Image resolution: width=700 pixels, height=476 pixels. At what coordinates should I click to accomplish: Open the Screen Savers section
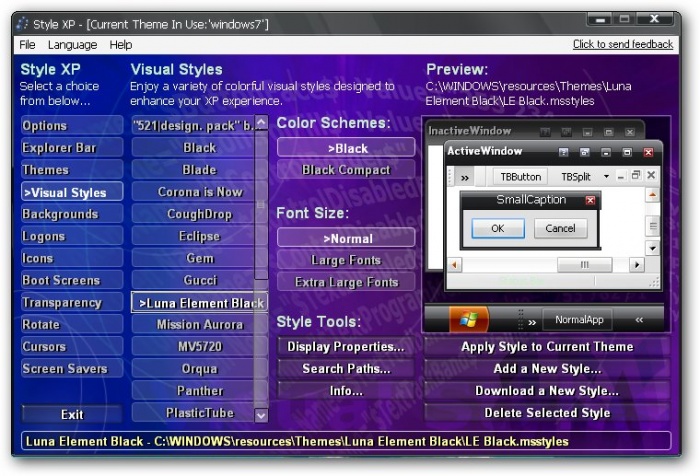(x=72, y=368)
